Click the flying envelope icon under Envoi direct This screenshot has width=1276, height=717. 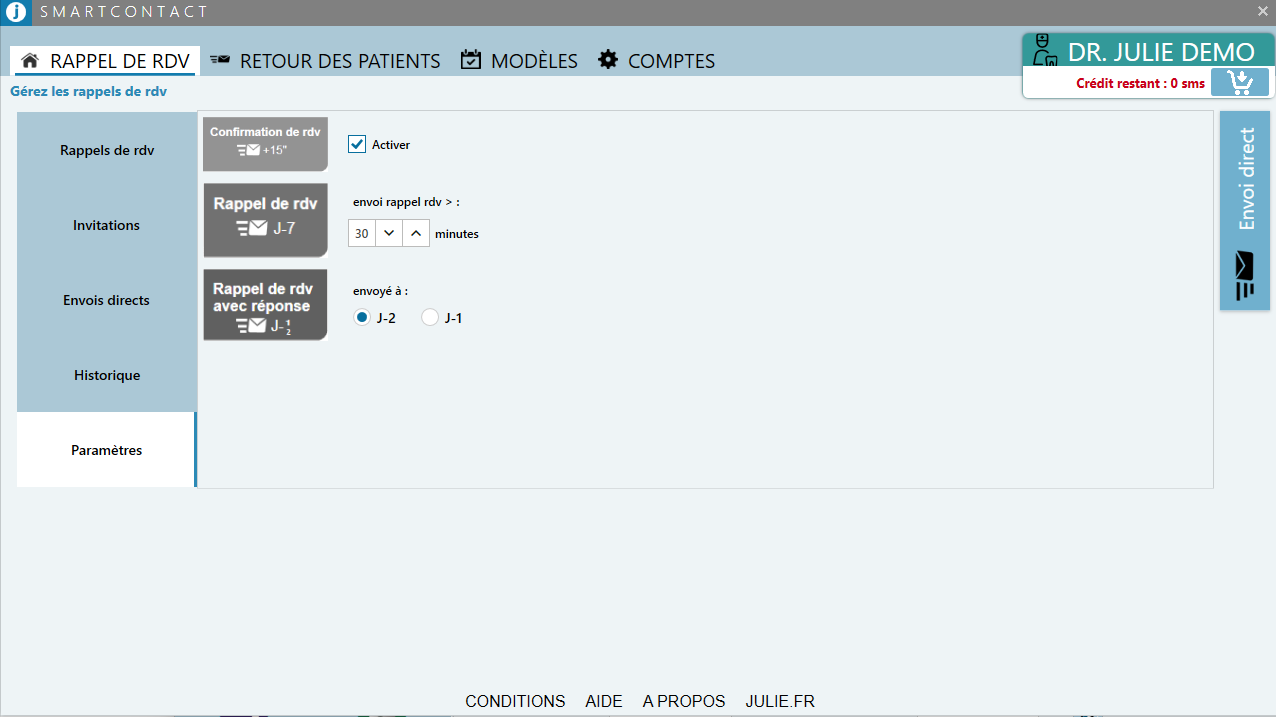(x=1245, y=275)
